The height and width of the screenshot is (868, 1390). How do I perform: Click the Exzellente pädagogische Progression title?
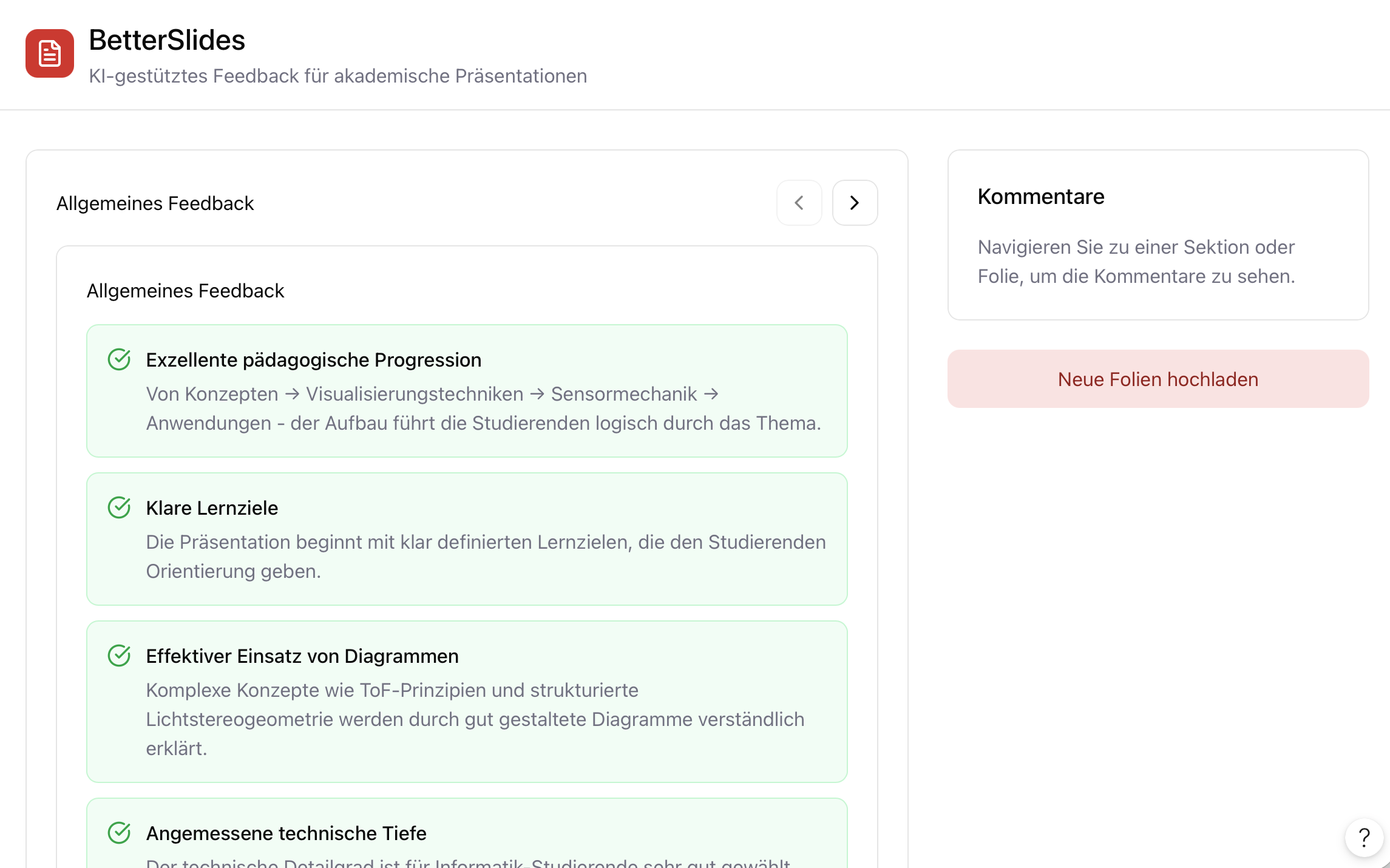(314, 360)
